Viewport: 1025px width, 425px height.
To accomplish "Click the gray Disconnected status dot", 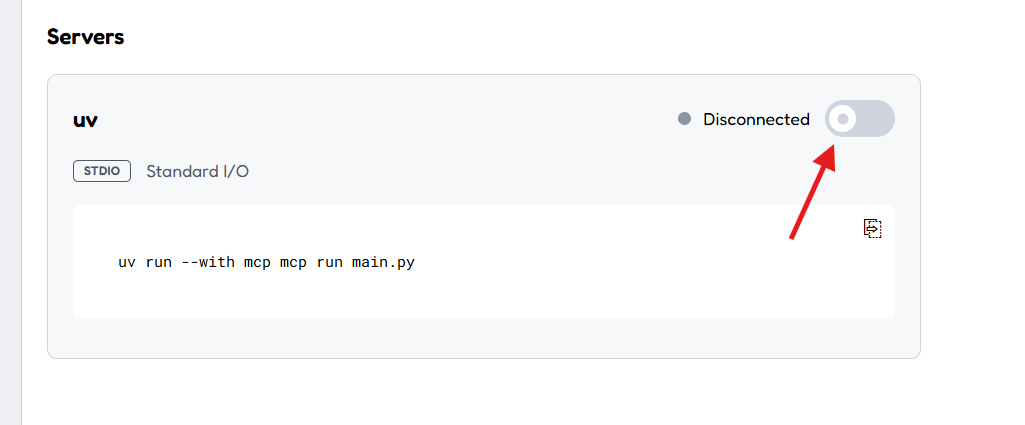I will click(684, 119).
